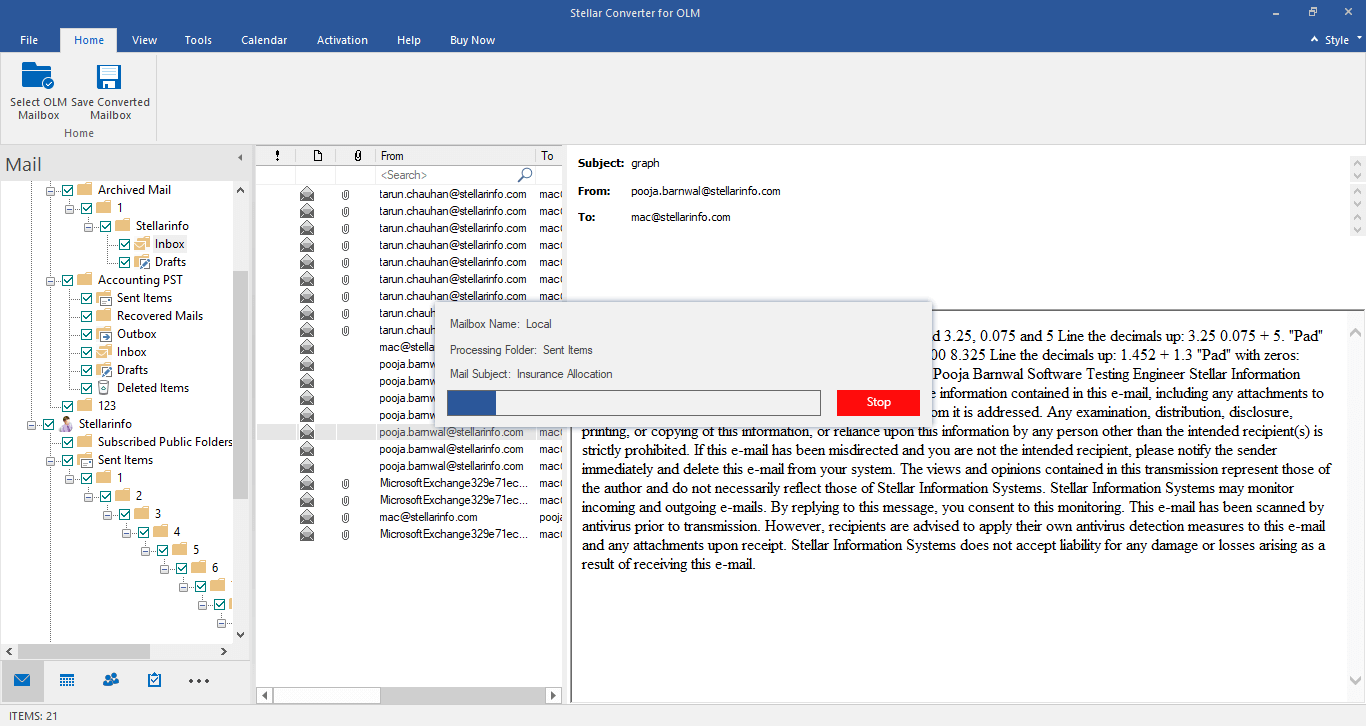Switch to the Calendar view icon
Viewport: 1366px width, 726px height.
tap(67, 680)
